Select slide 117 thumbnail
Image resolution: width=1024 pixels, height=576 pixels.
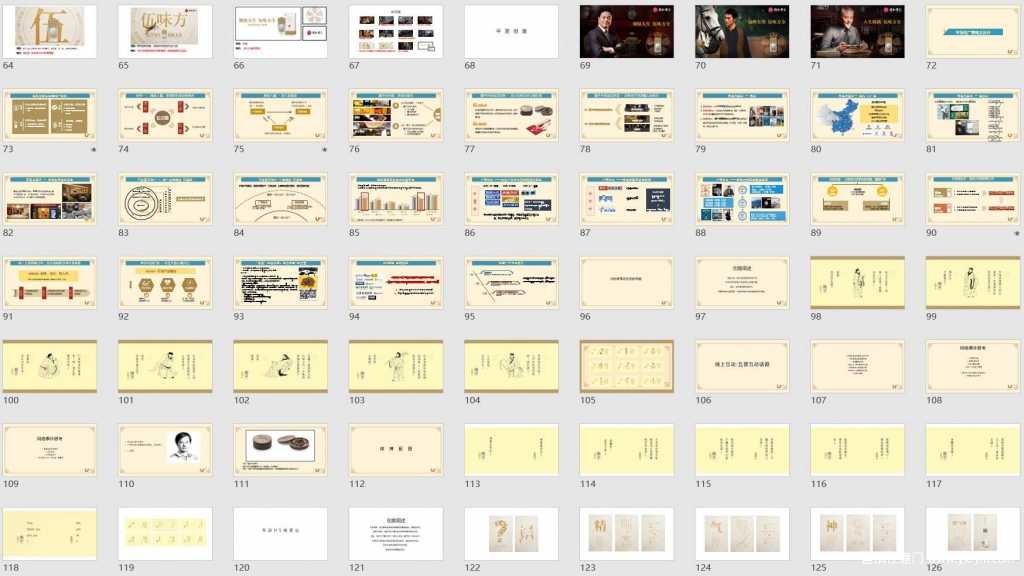click(x=973, y=450)
